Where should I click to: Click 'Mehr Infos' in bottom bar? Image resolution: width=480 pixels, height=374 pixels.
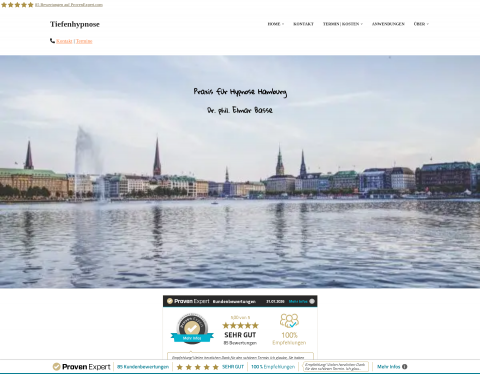tap(388, 367)
